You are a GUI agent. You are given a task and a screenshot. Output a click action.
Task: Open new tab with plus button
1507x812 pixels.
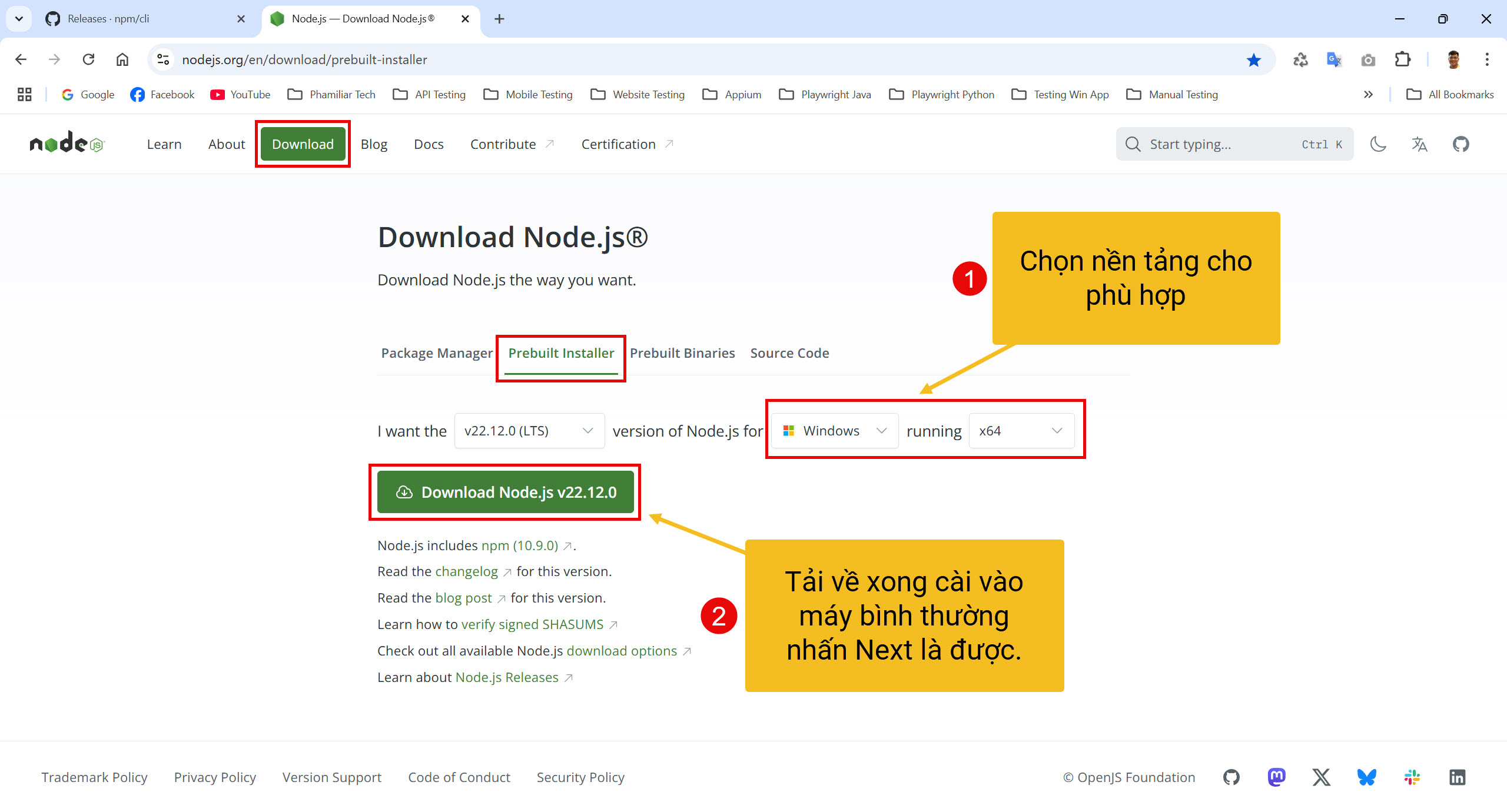(499, 19)
